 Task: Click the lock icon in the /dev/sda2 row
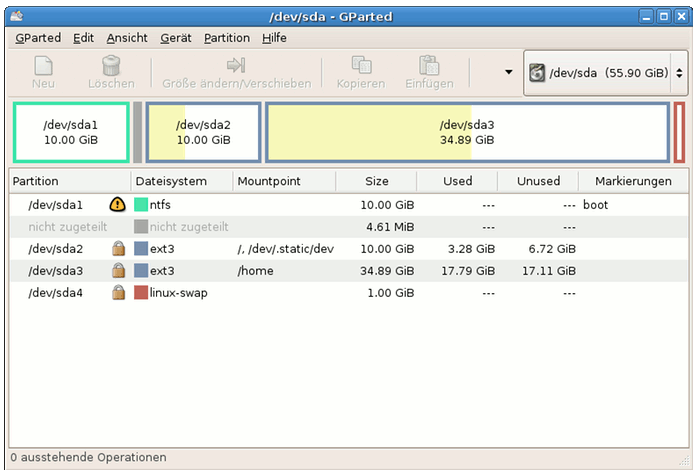click(x=119, y=248)
